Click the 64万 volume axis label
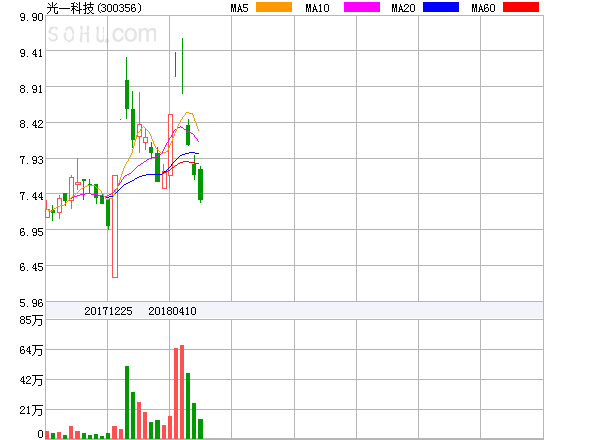This screenshot has width=600, height=440. (31, 350)
